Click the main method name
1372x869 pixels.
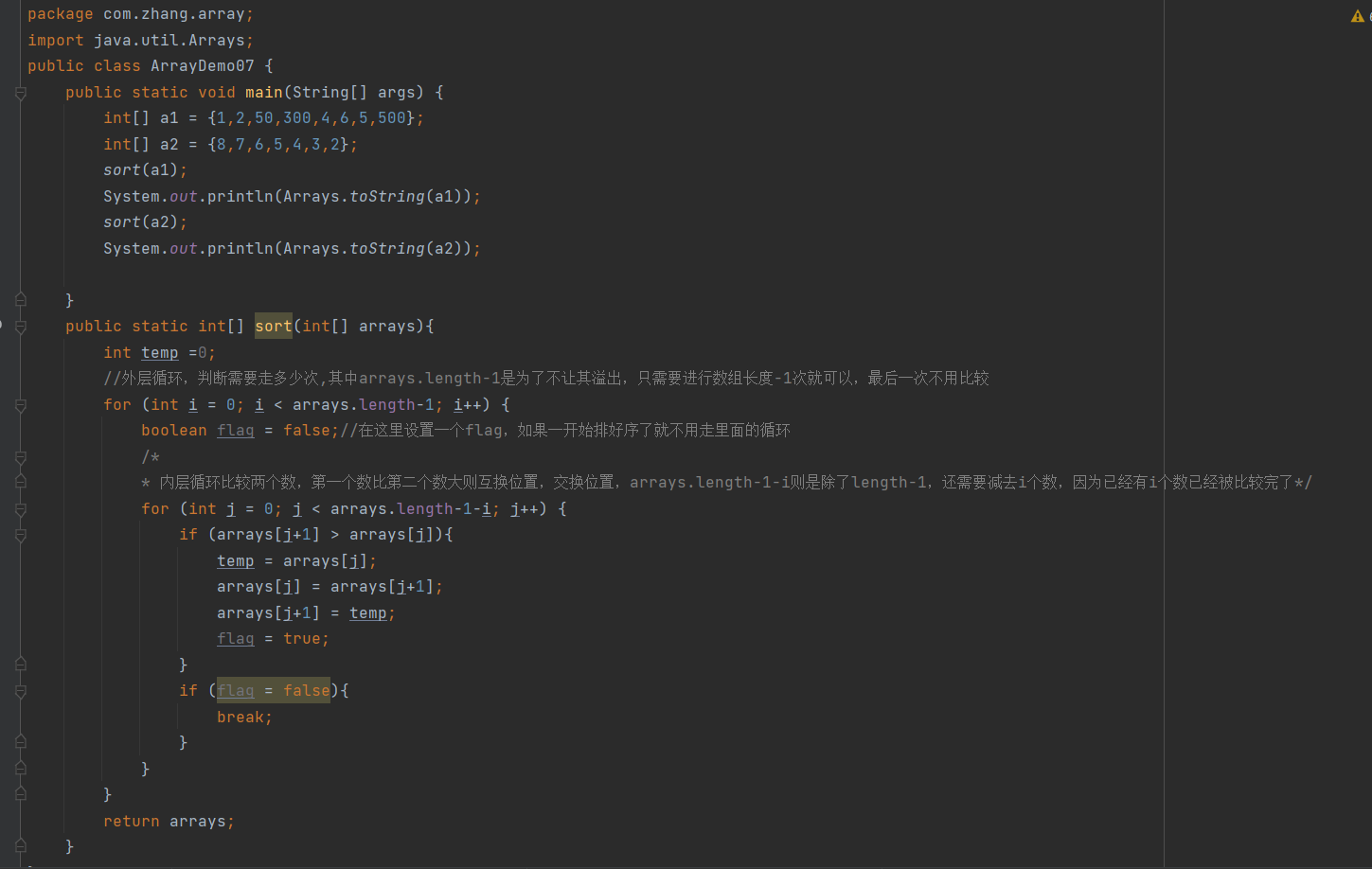pos(264,93)
